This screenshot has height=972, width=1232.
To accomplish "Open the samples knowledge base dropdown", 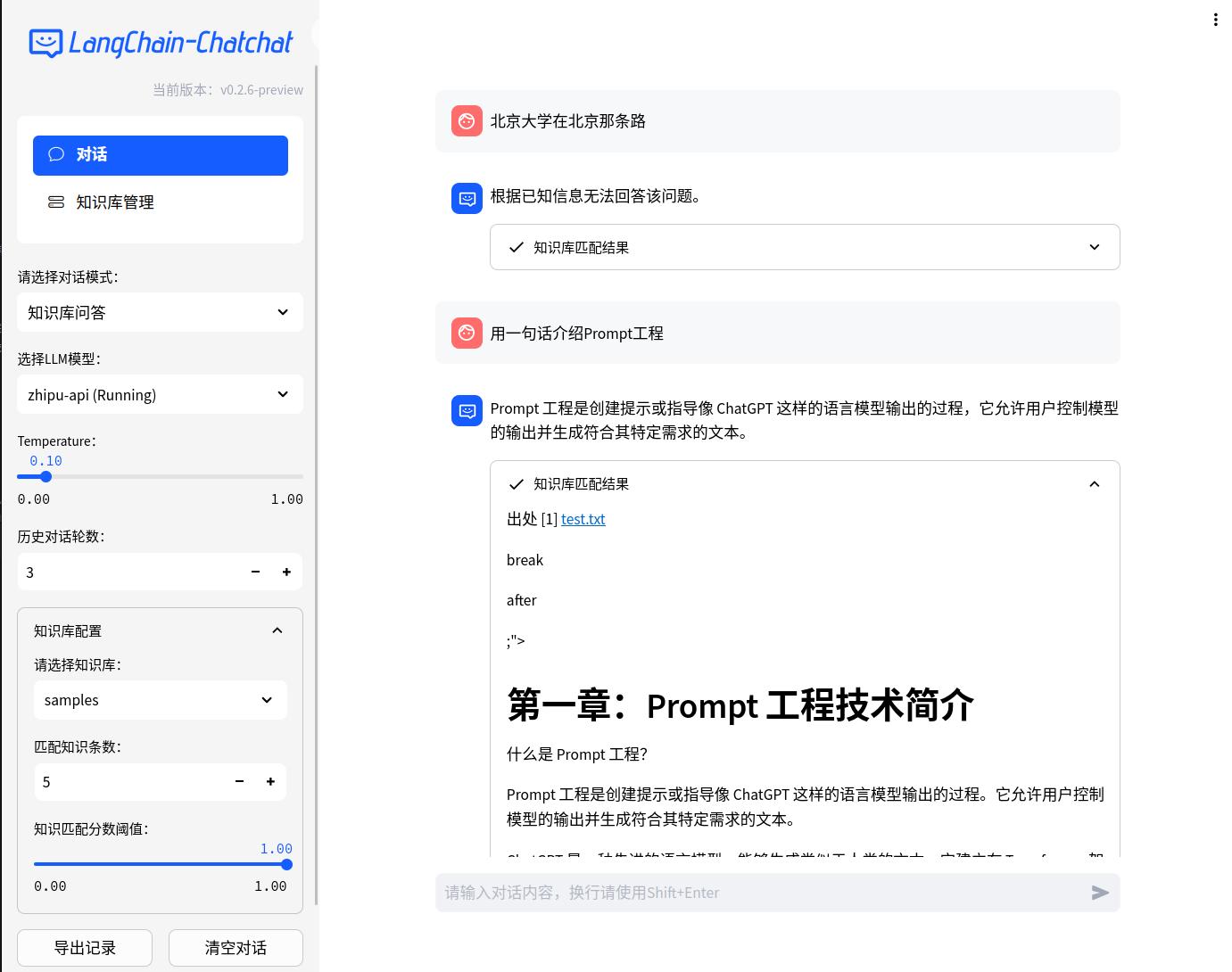I will (160, 700).
